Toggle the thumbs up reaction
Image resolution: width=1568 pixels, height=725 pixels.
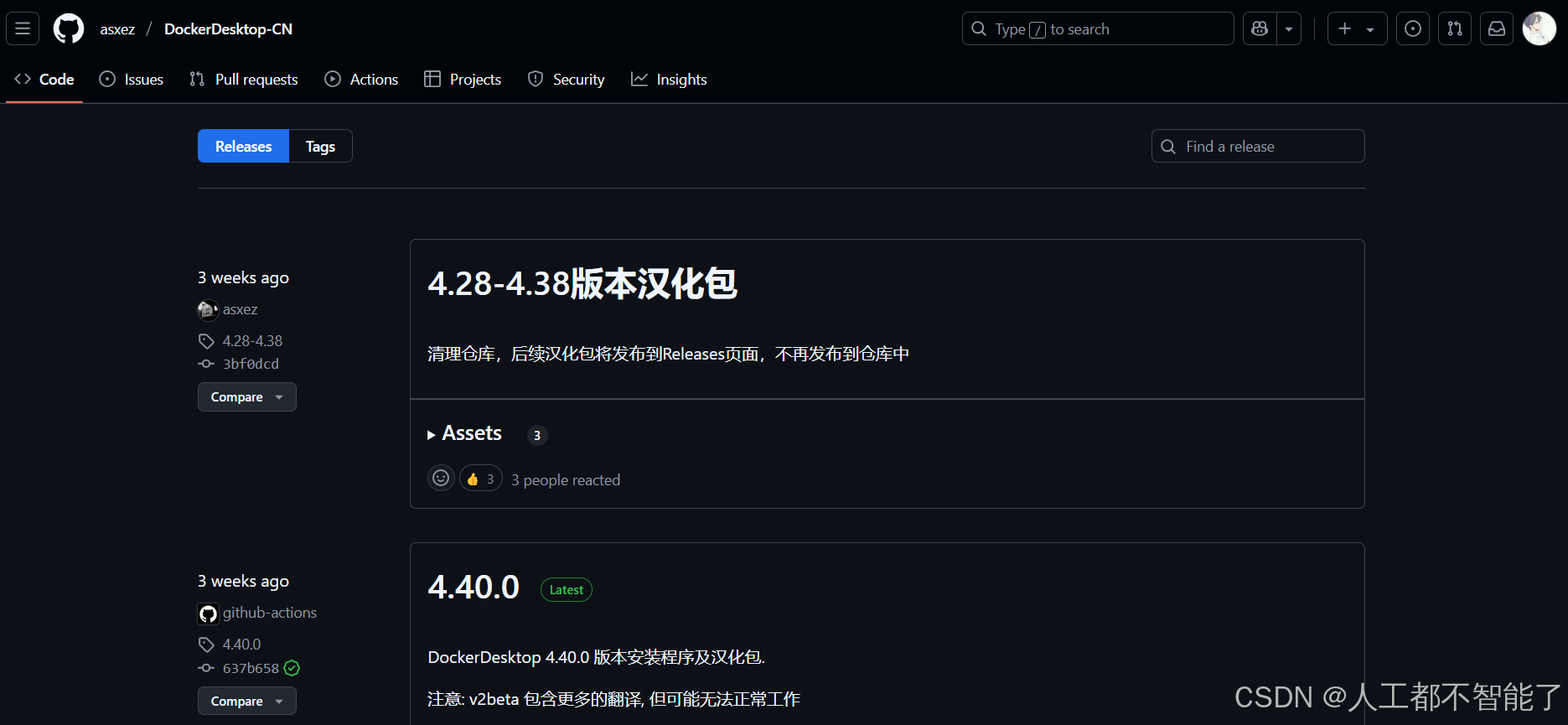point(481,478)
